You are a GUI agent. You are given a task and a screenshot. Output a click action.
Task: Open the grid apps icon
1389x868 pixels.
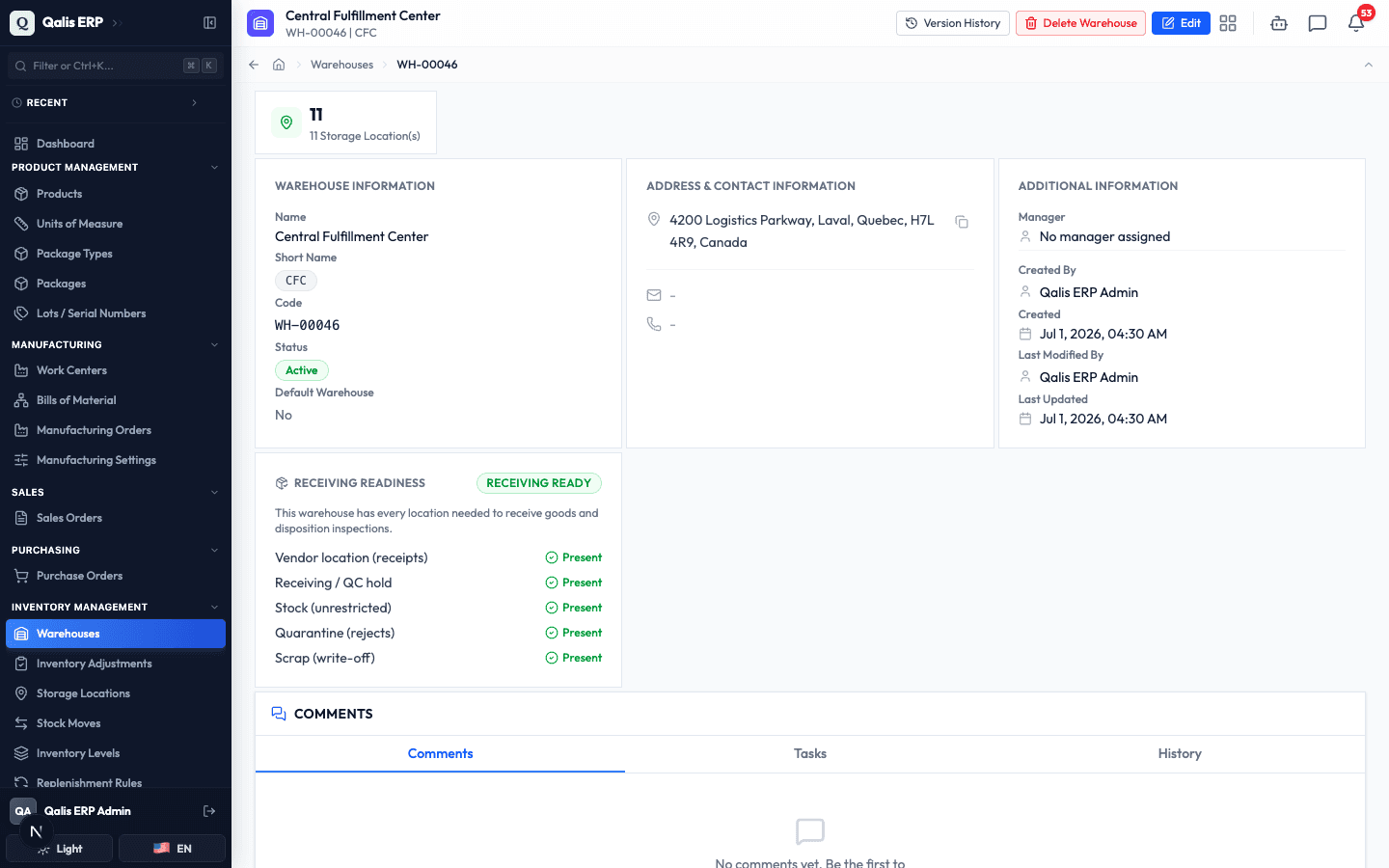coord(1228,23)
